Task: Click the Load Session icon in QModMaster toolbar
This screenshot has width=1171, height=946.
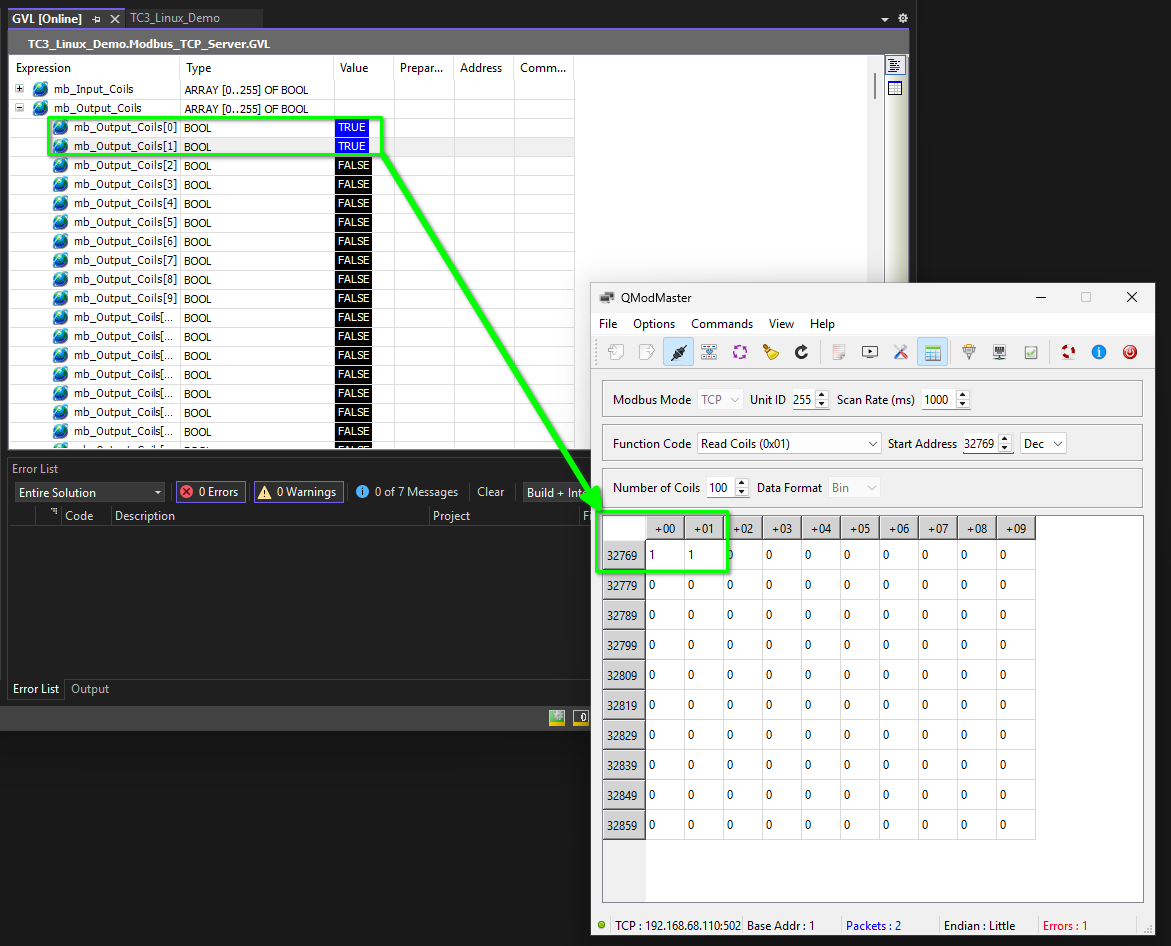Action: pos(616,352)
